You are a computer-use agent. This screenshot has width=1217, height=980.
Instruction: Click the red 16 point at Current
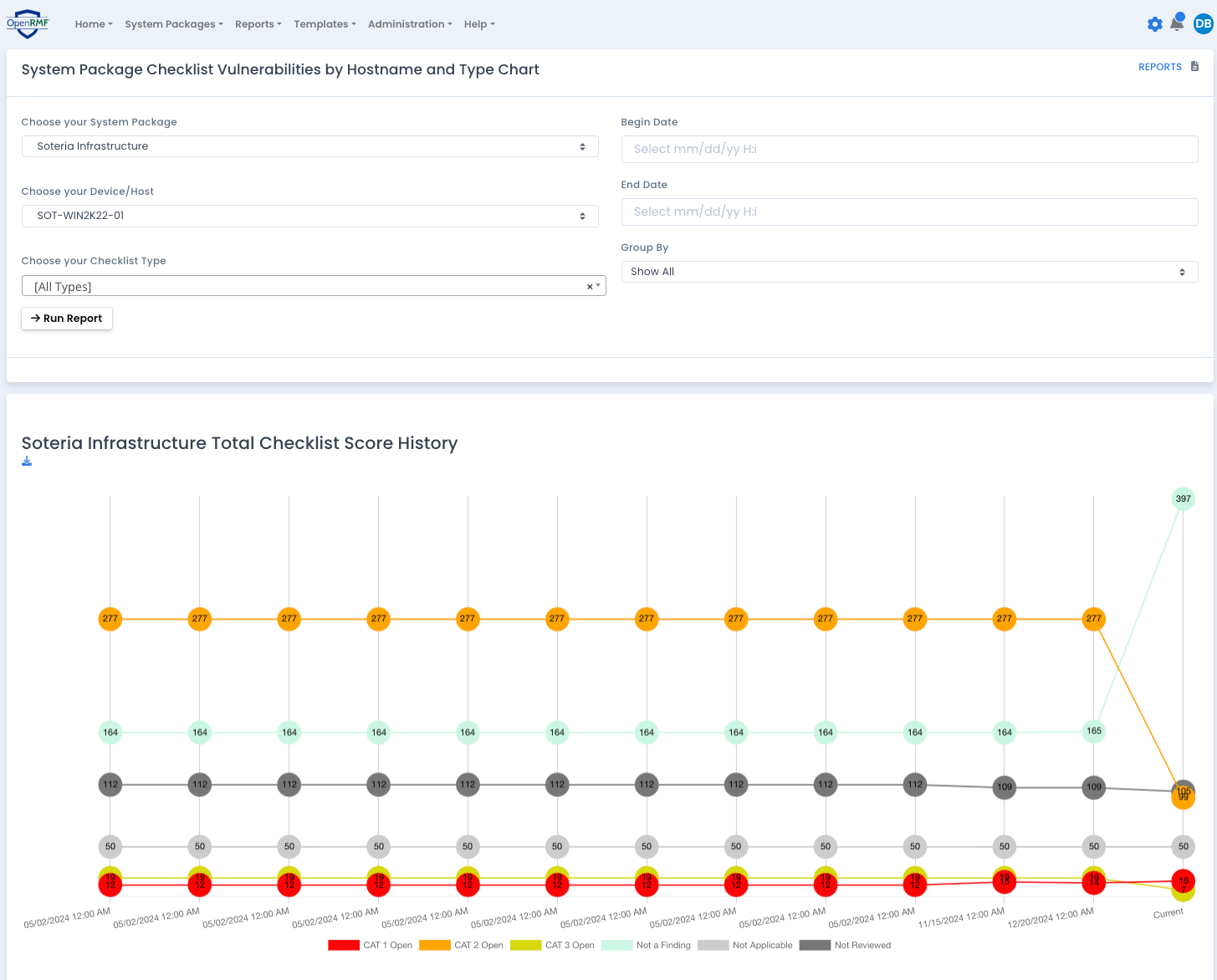click(x=1183, y=880)
